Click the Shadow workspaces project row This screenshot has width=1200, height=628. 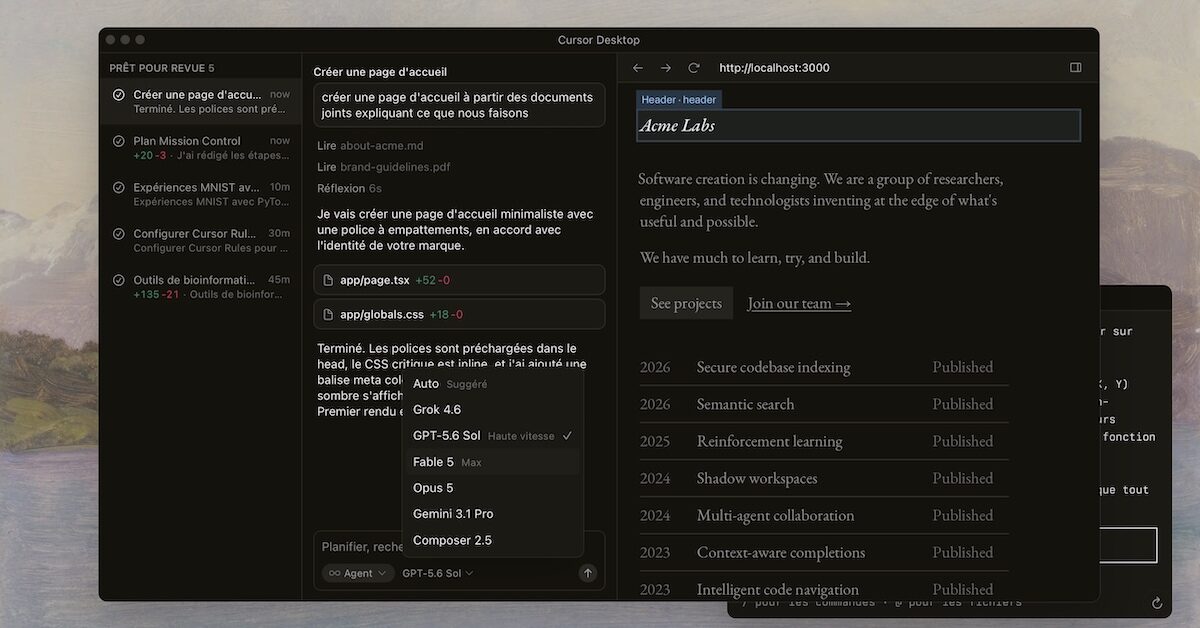pos(824,478)
